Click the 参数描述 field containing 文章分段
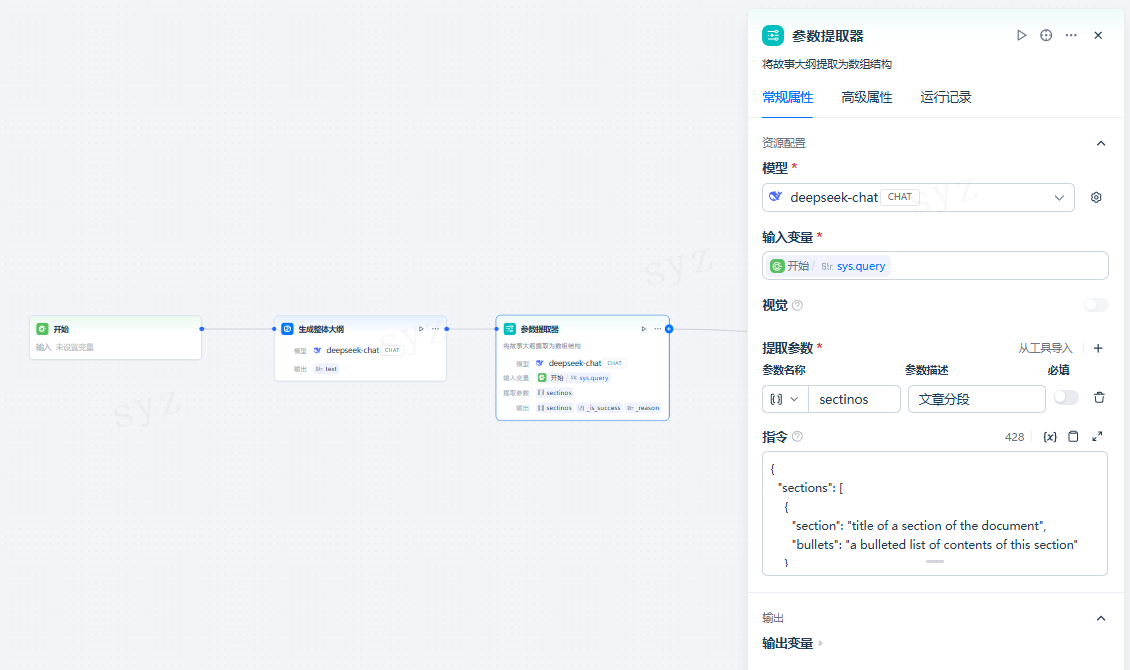Screen dimensions: 1130x670 [x=976, y=398]
